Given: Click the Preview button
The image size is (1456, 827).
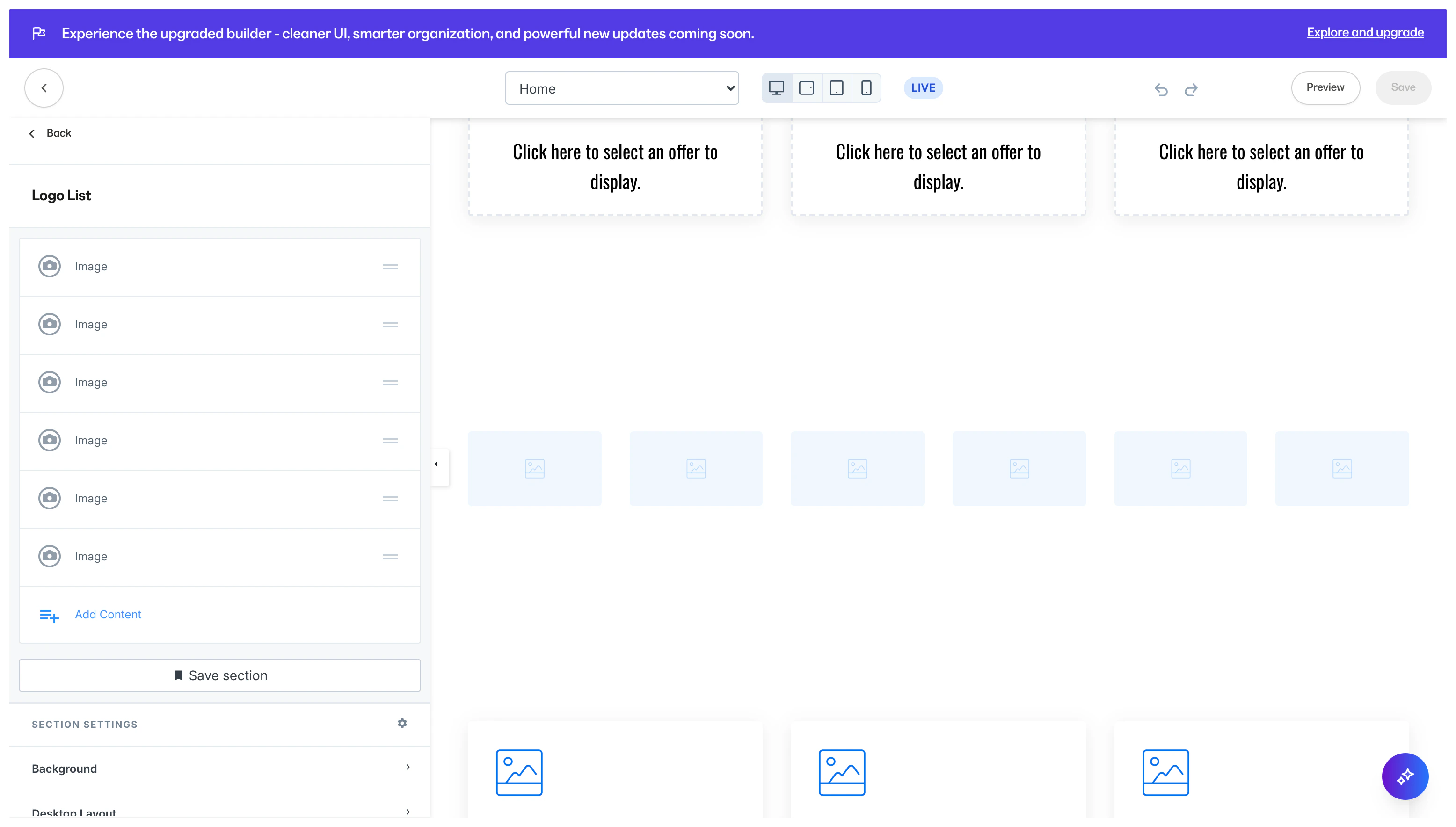Looking at the screenshot, I should point(1325,87).
